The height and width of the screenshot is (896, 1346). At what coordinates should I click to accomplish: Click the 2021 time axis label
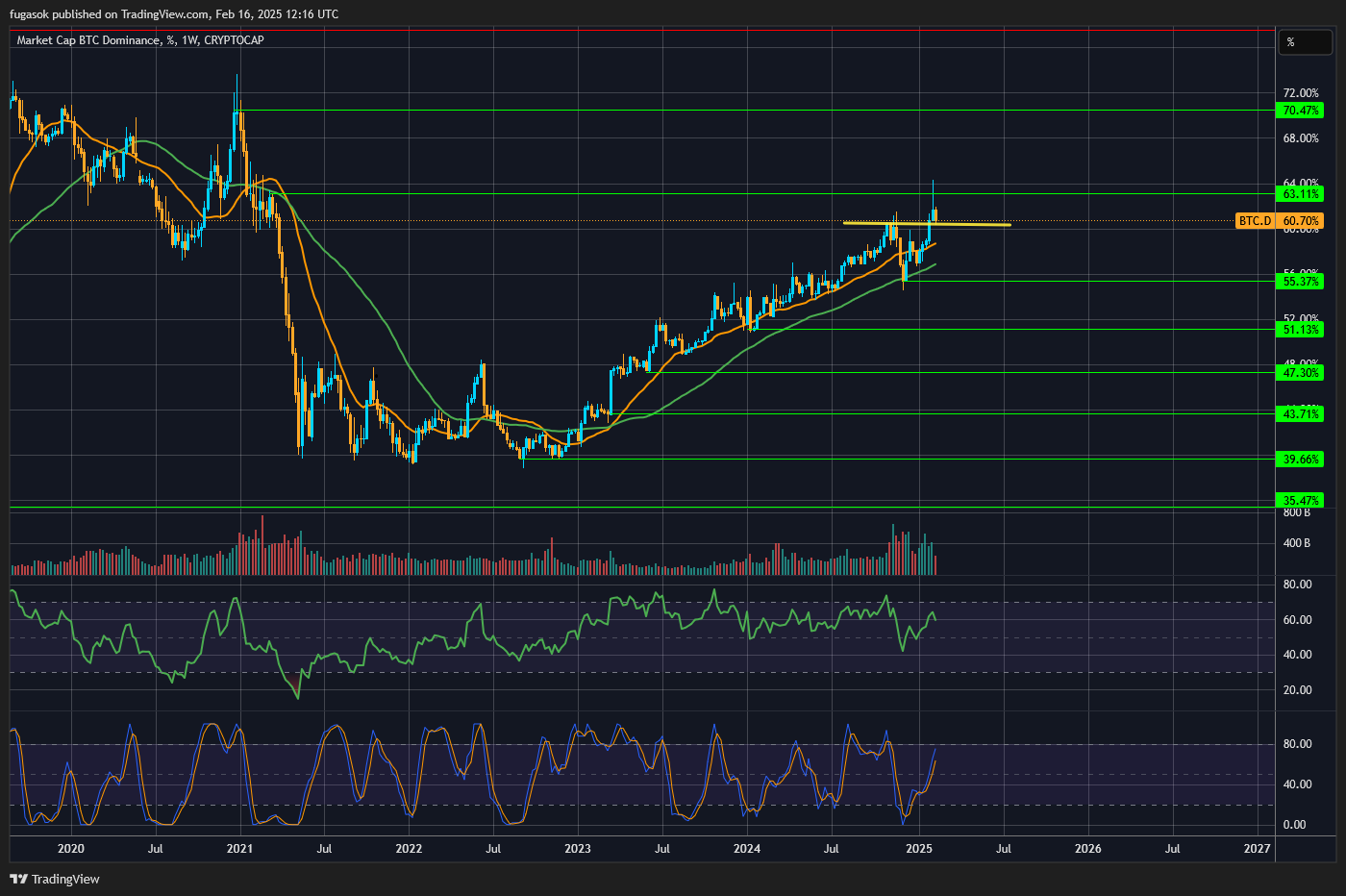(x=239, y=849)
